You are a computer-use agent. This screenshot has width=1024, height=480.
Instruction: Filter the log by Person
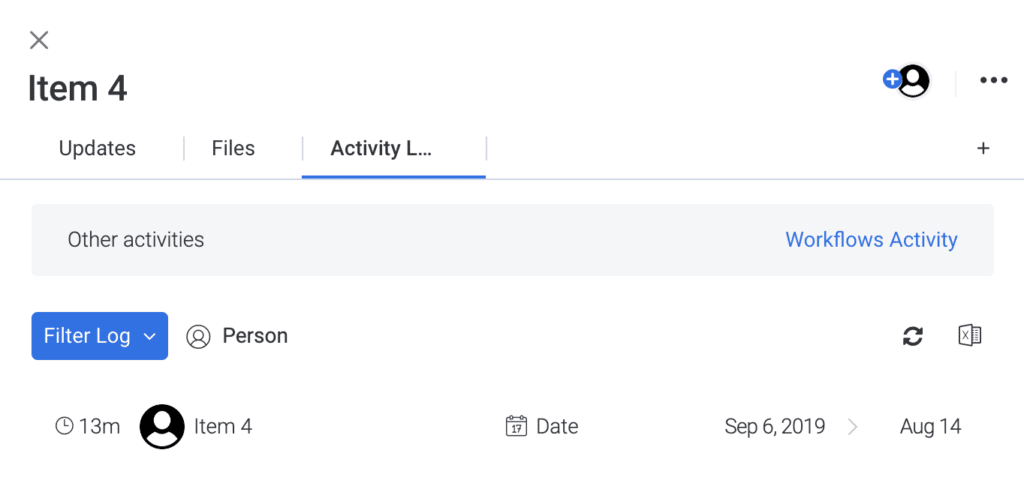236,336
